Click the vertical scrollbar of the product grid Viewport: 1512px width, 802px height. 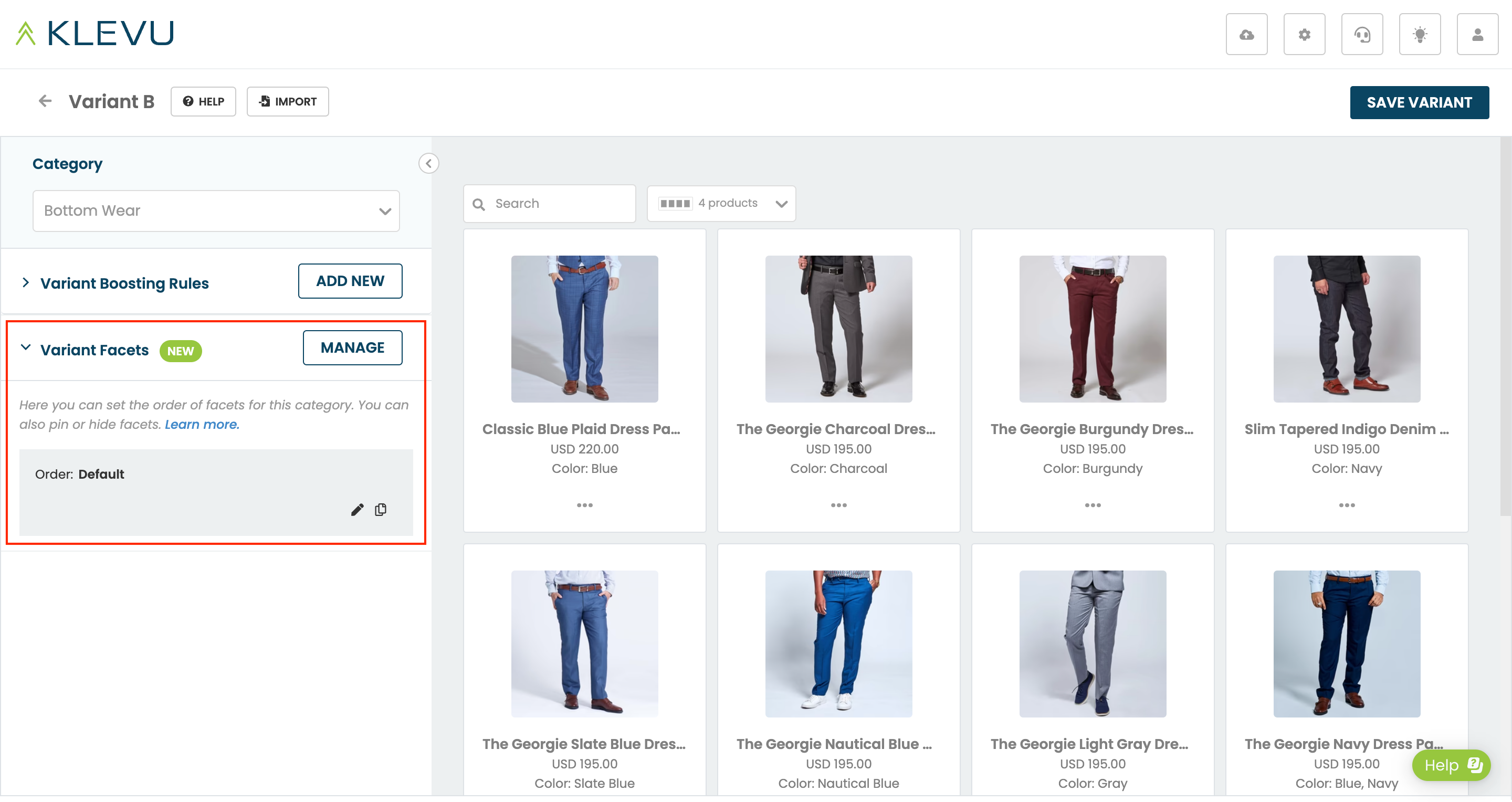1506,326
